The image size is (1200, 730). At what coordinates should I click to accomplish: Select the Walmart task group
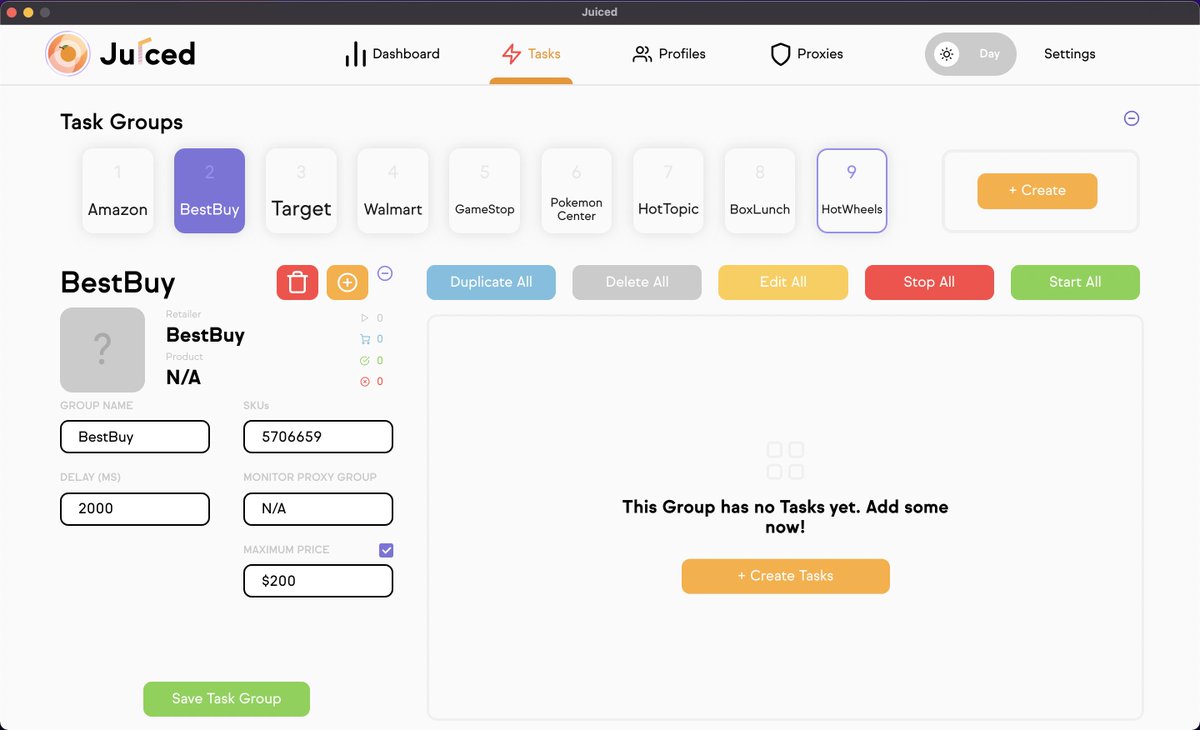[x=393, y=191]
